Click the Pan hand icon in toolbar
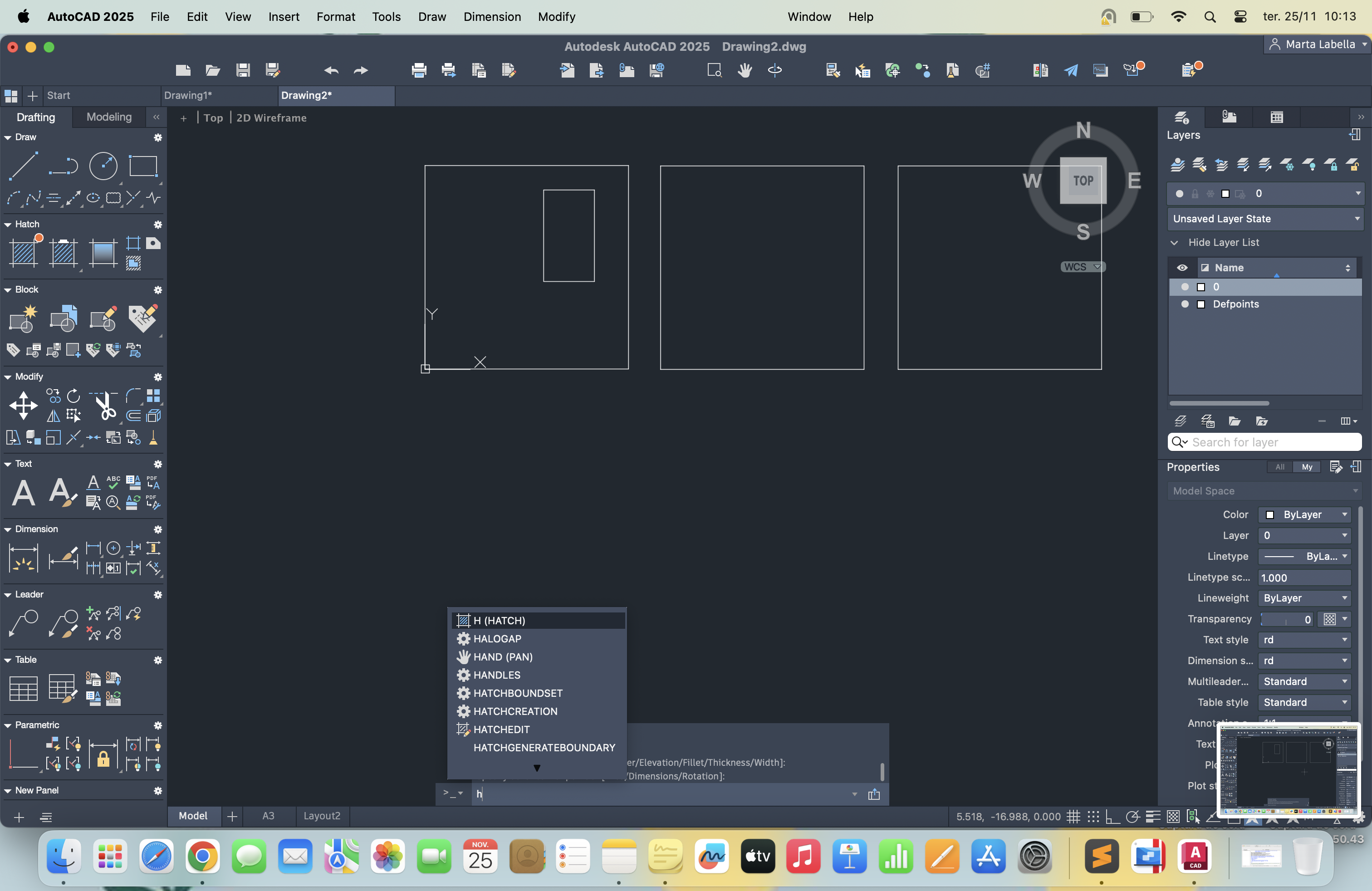This screenshot has height=891, width=1372. (x=745, y=70)
